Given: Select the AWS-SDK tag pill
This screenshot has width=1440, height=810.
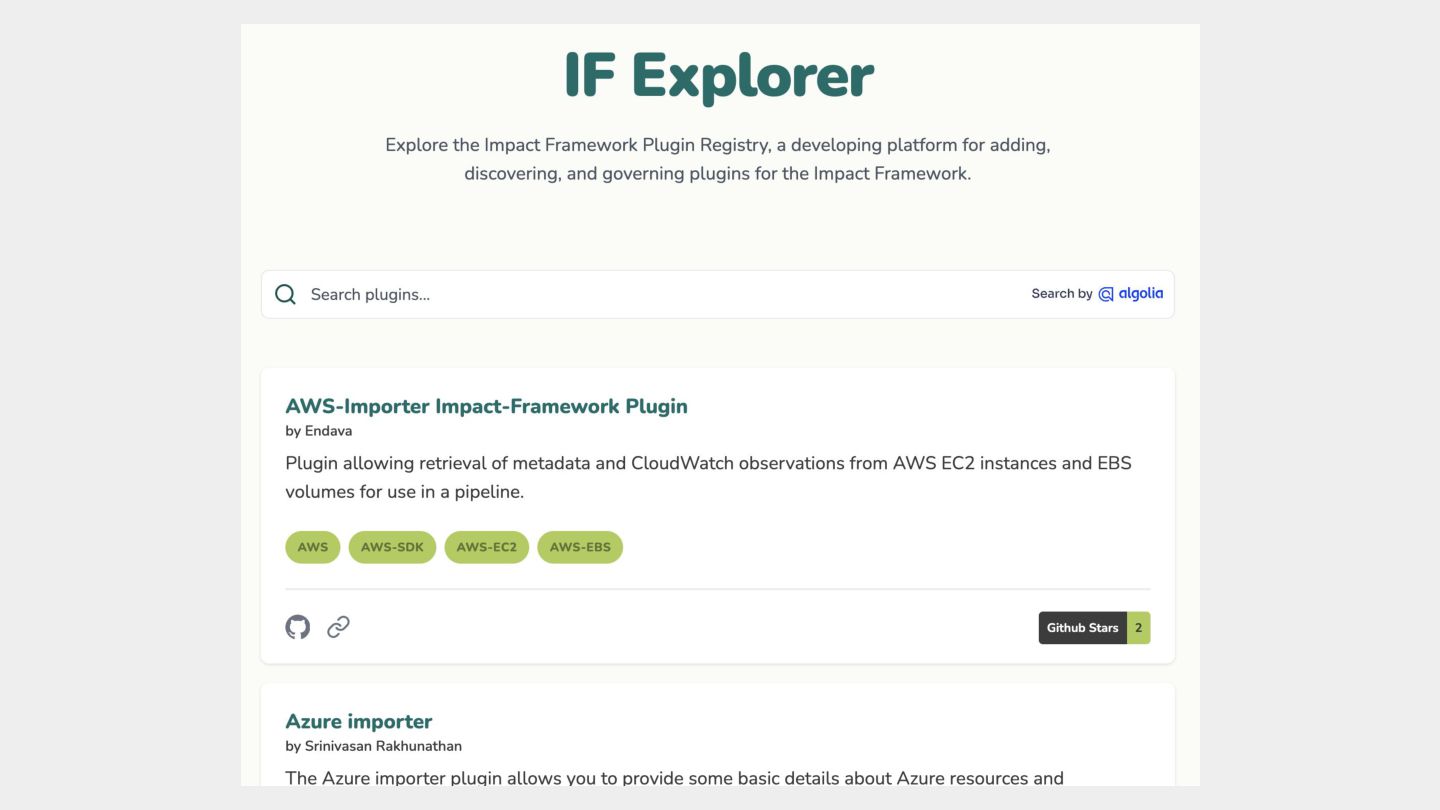Looking at the screenshot, I should coord(392,547).
